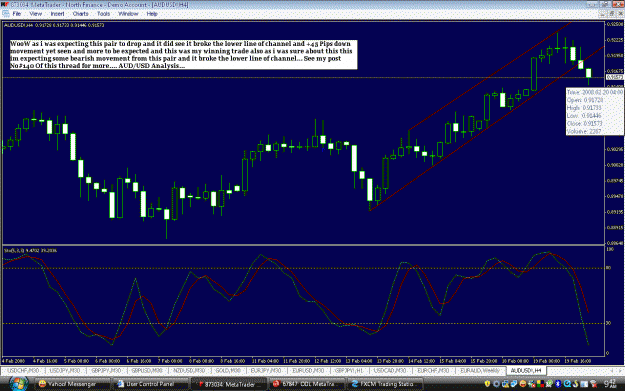Image resolution: width=625 pixels, height=391 pixels.
Task: Switch to the EURJPY,M30 chart tab
Action: (x=266, y=371)
